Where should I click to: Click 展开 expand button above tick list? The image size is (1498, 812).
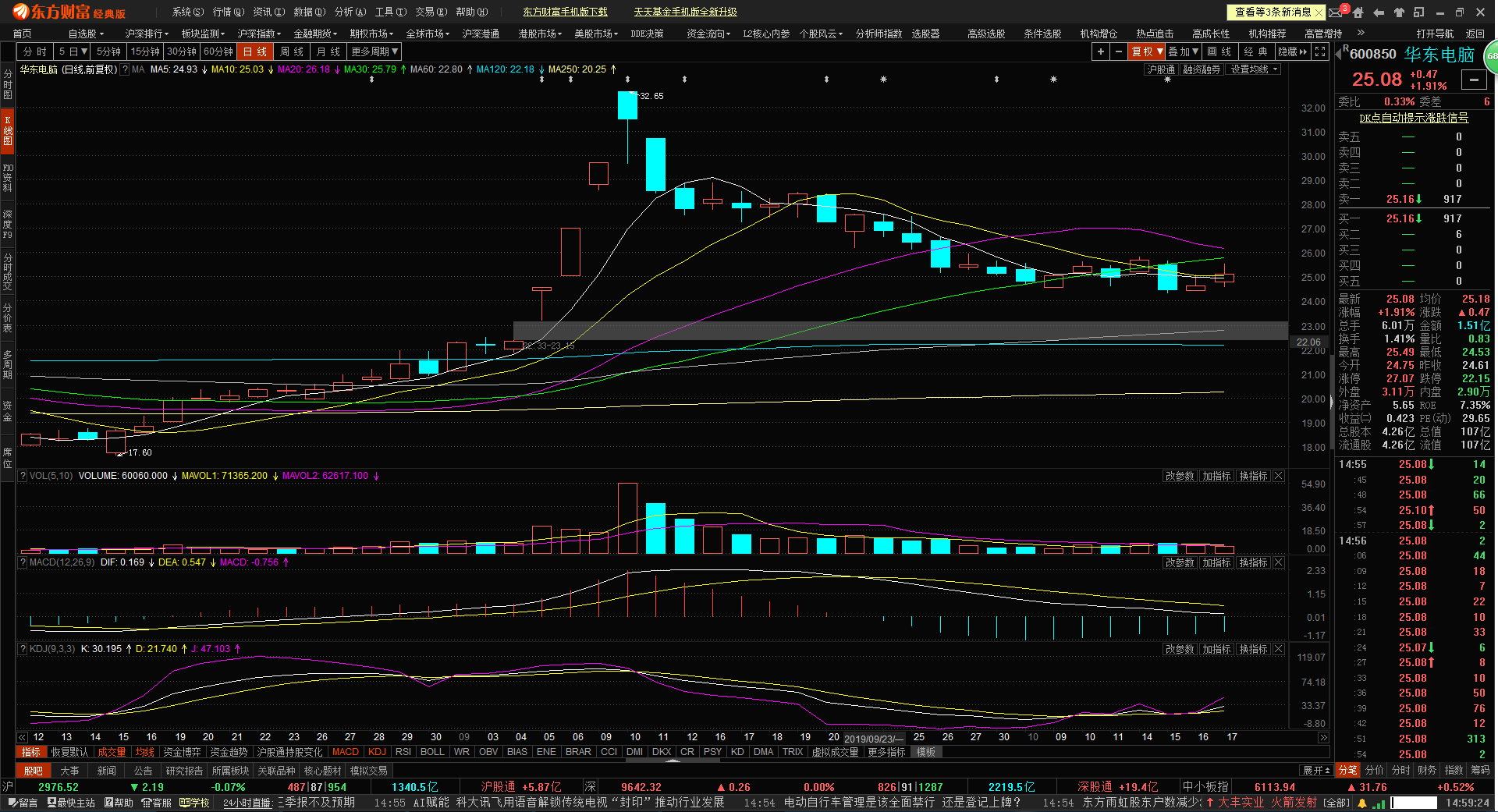coord(1316,770)
